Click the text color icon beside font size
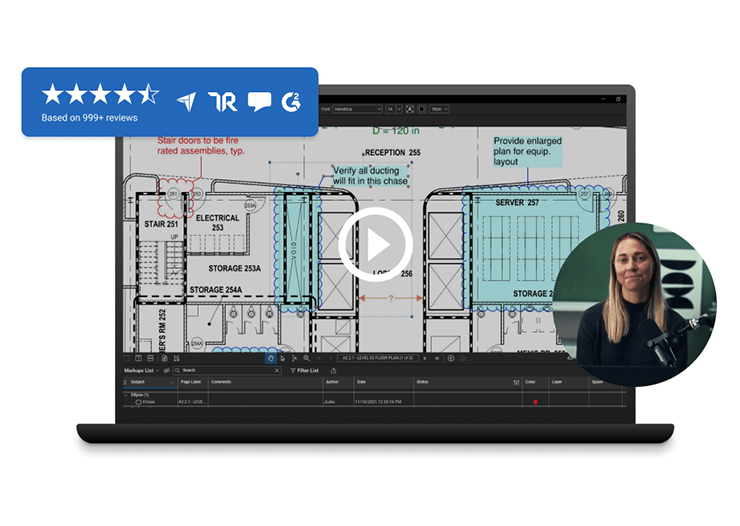 click(x=411, y=108)
